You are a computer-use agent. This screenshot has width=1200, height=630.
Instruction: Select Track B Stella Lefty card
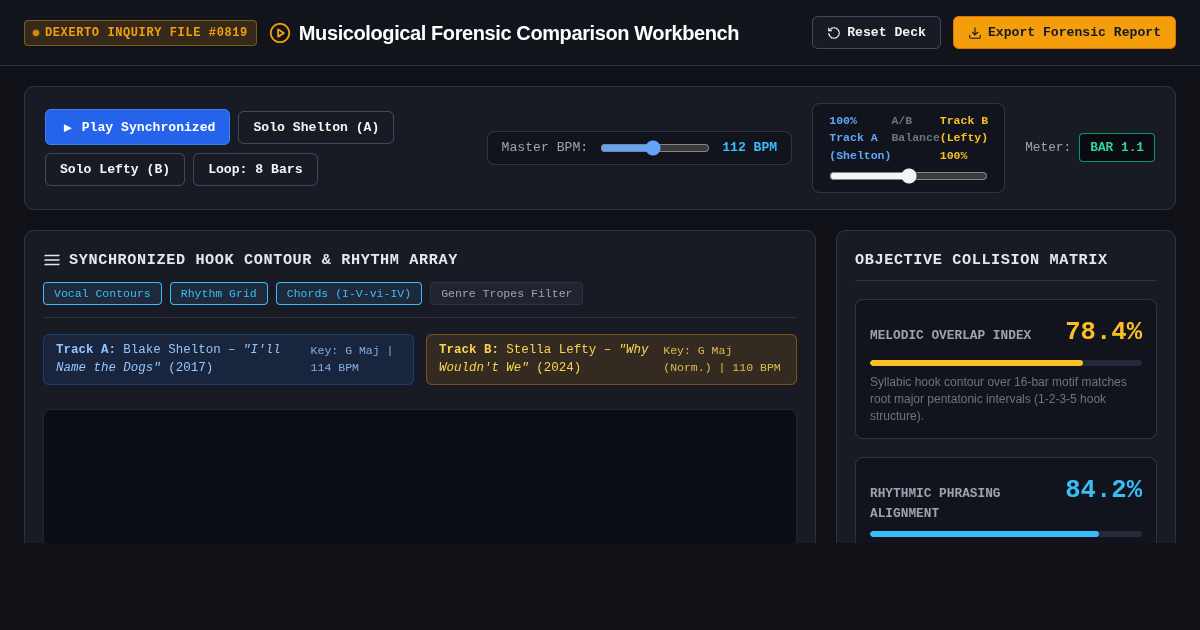click(x=611, y=359)
